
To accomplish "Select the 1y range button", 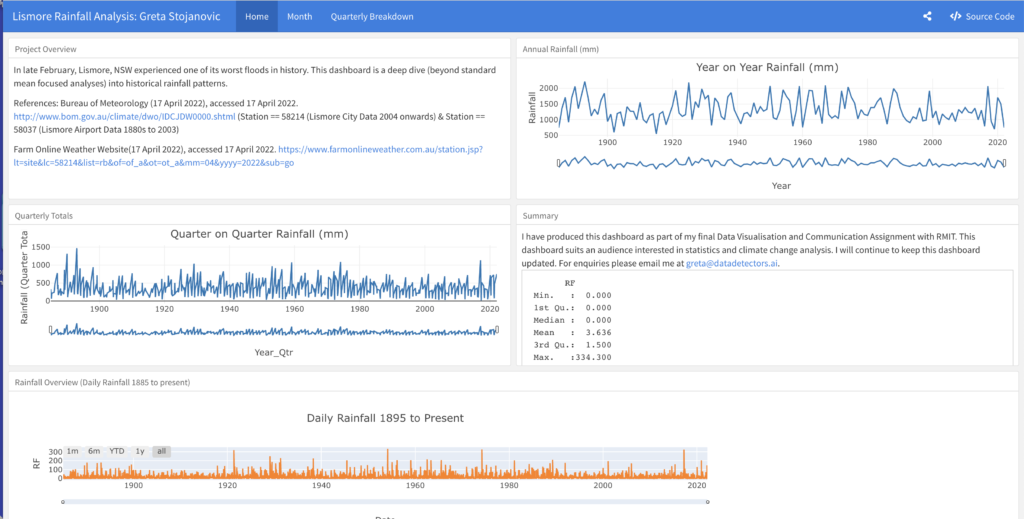I will 140,451.
